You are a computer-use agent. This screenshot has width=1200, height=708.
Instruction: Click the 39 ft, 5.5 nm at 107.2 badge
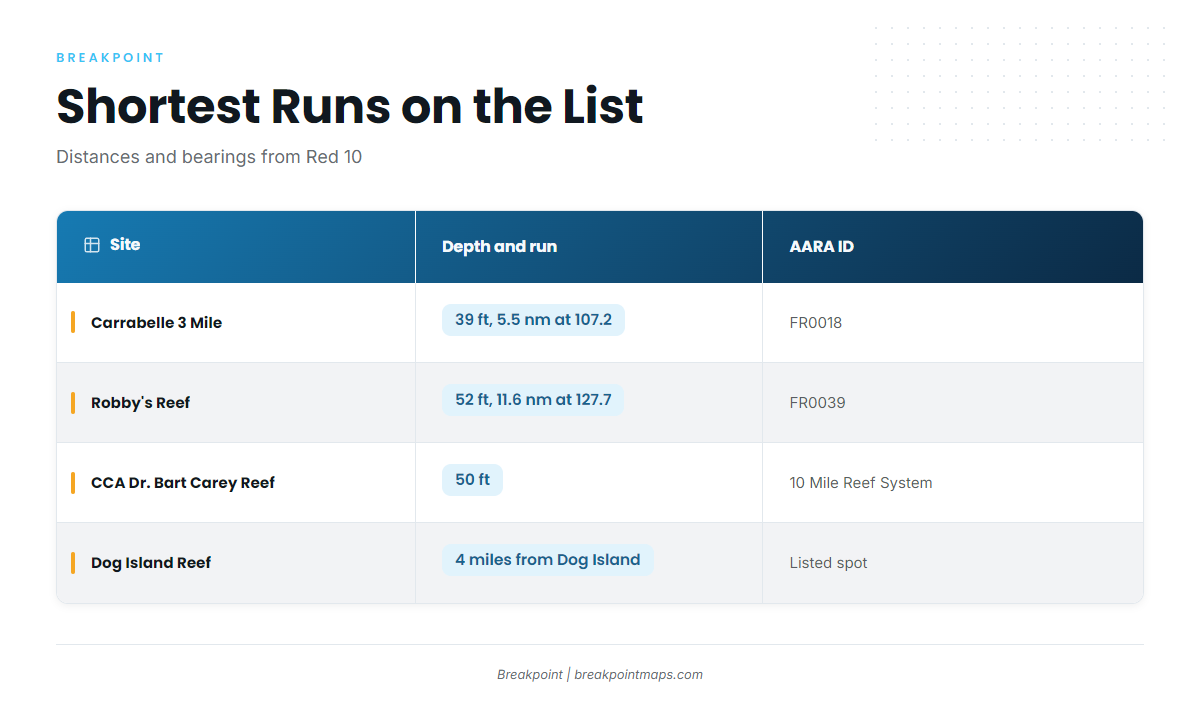(533, 320)
